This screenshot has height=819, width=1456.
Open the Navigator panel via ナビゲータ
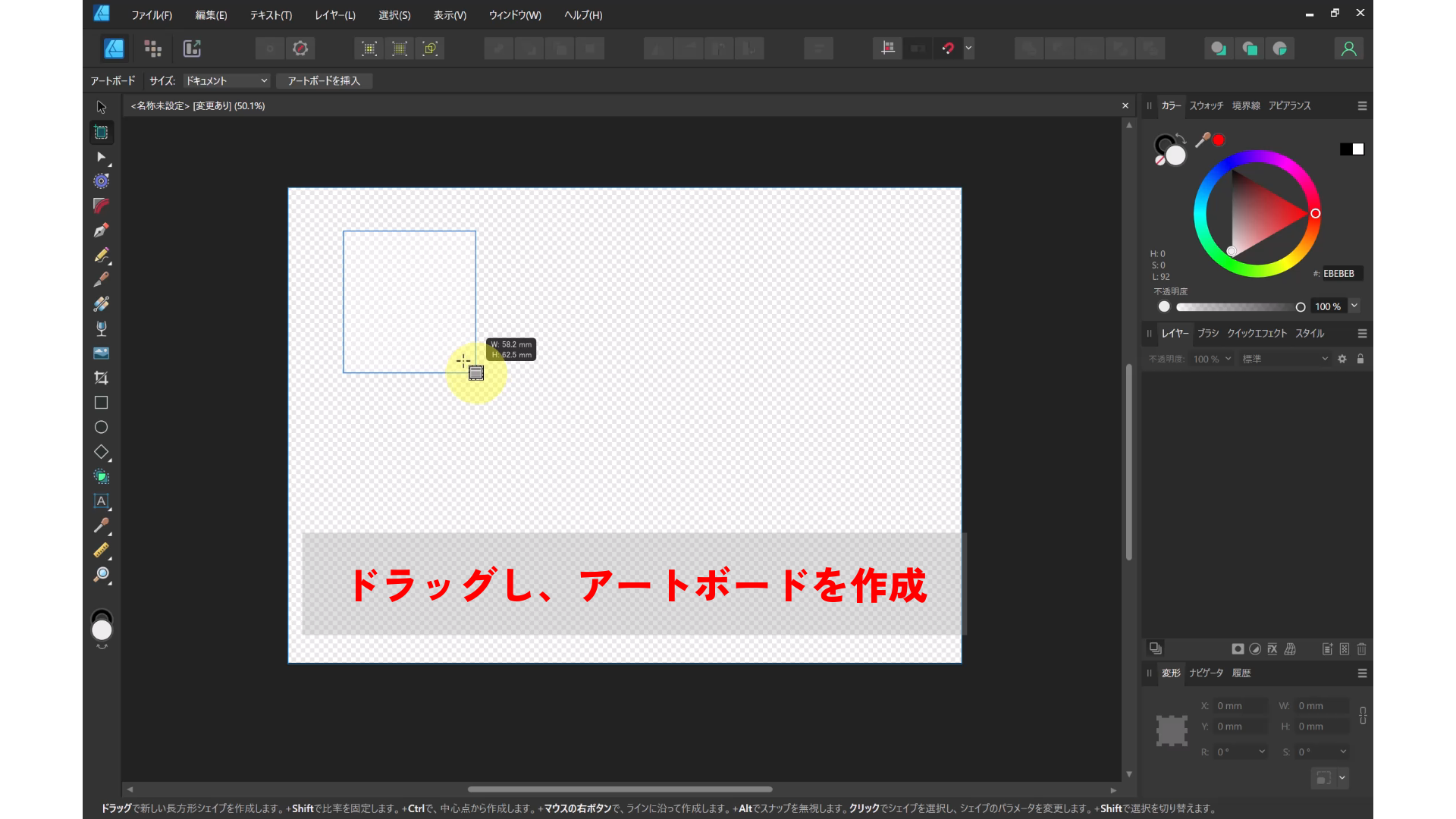(x=1205, y=673)
